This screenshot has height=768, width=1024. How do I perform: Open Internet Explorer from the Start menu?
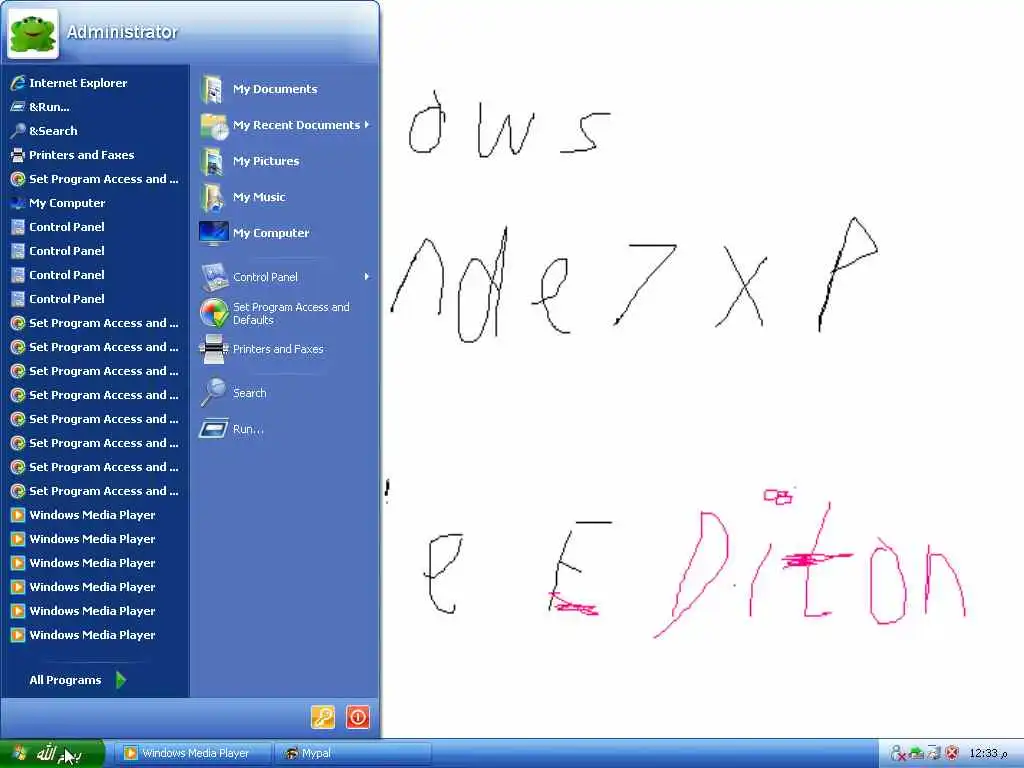(95, 83)
